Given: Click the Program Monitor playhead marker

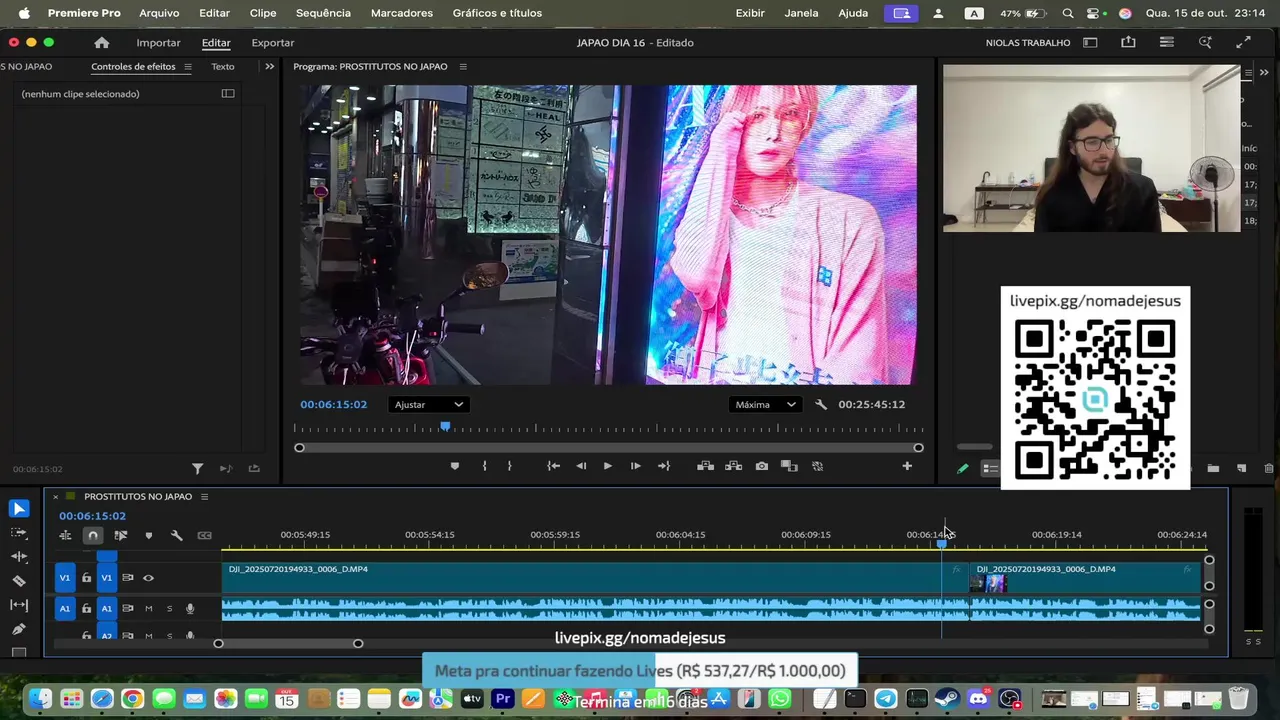Looking at the screenshot, I should (x=445, y=427).
